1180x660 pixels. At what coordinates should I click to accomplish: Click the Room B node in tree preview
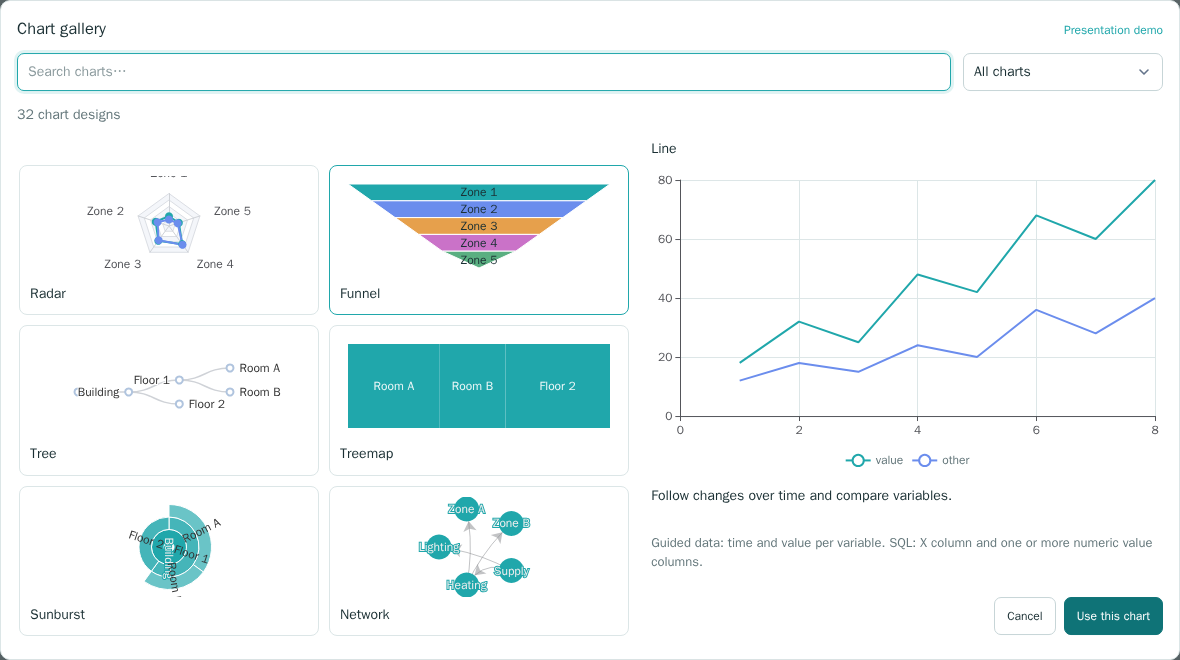pyautogui.click(x=230, y=392)
